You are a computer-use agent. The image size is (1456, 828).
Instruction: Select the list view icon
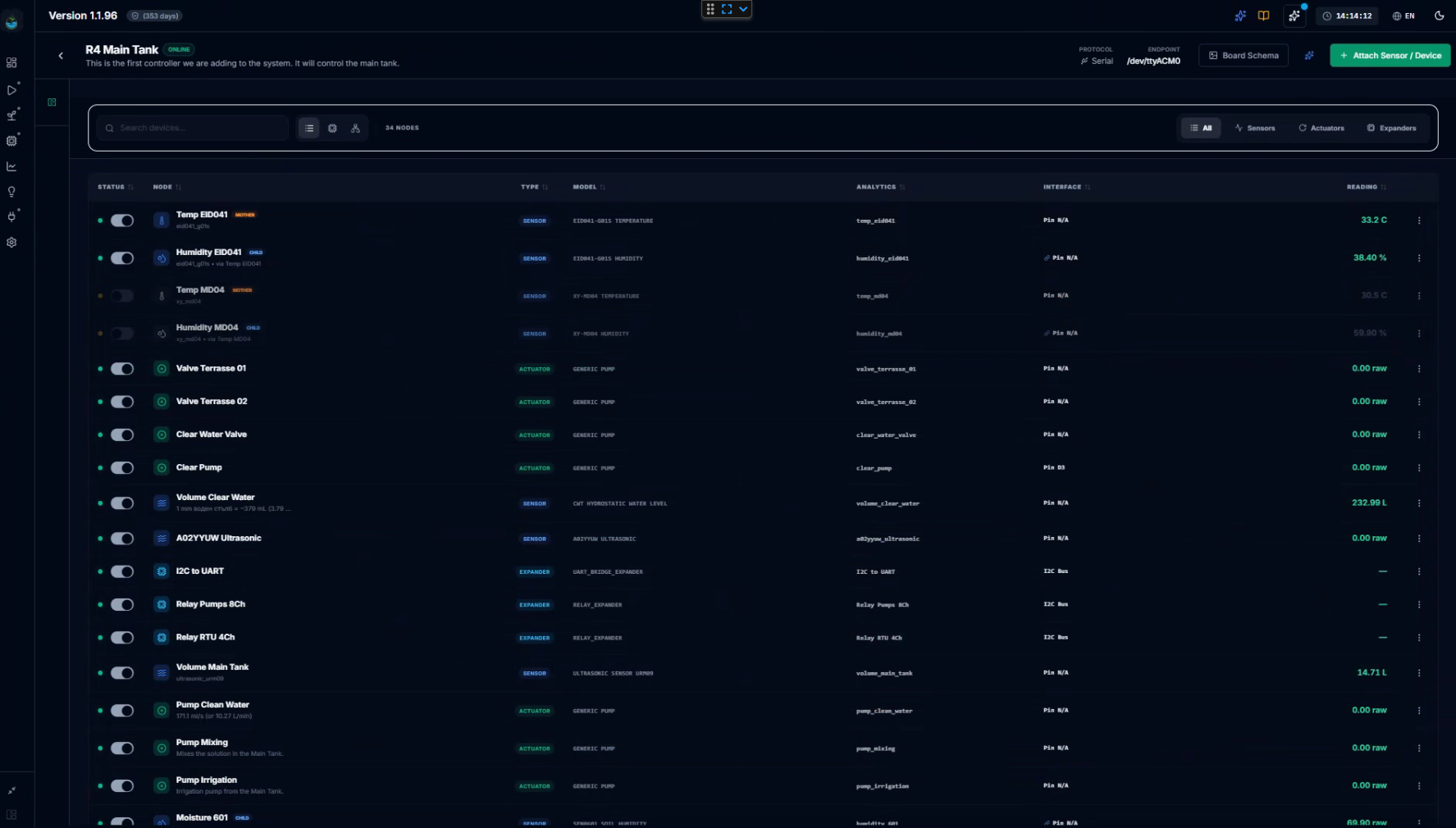point(309,128)
